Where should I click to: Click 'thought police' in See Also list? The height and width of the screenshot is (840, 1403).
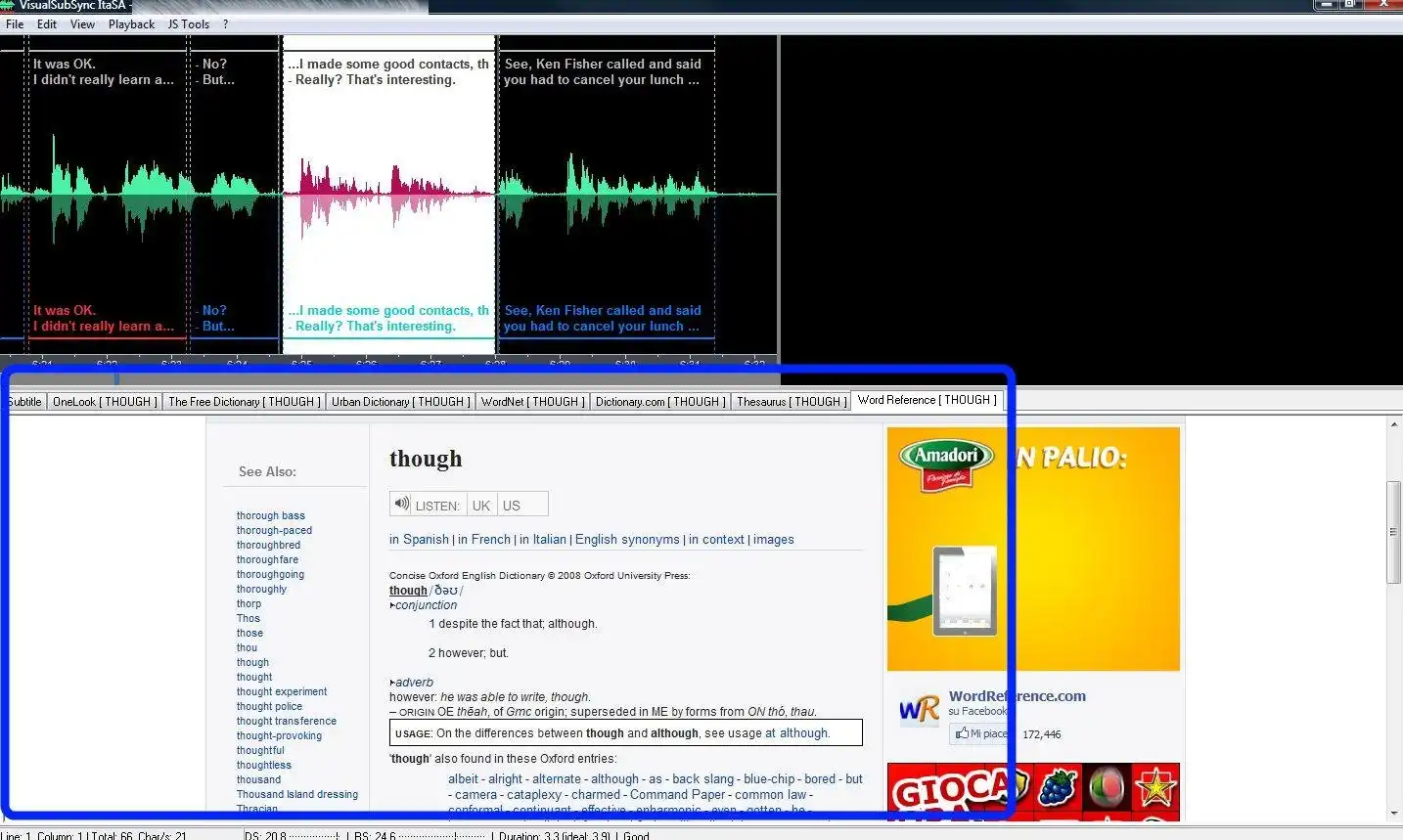(x=269, y=706)
